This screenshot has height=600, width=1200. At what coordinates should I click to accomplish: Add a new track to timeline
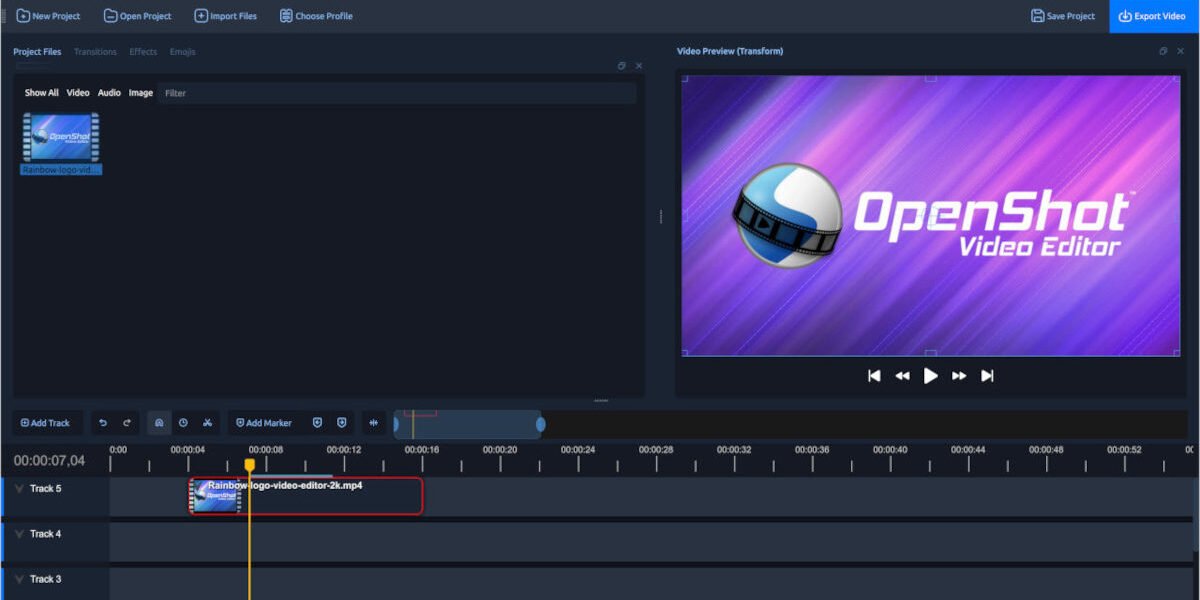click(45, 423)
